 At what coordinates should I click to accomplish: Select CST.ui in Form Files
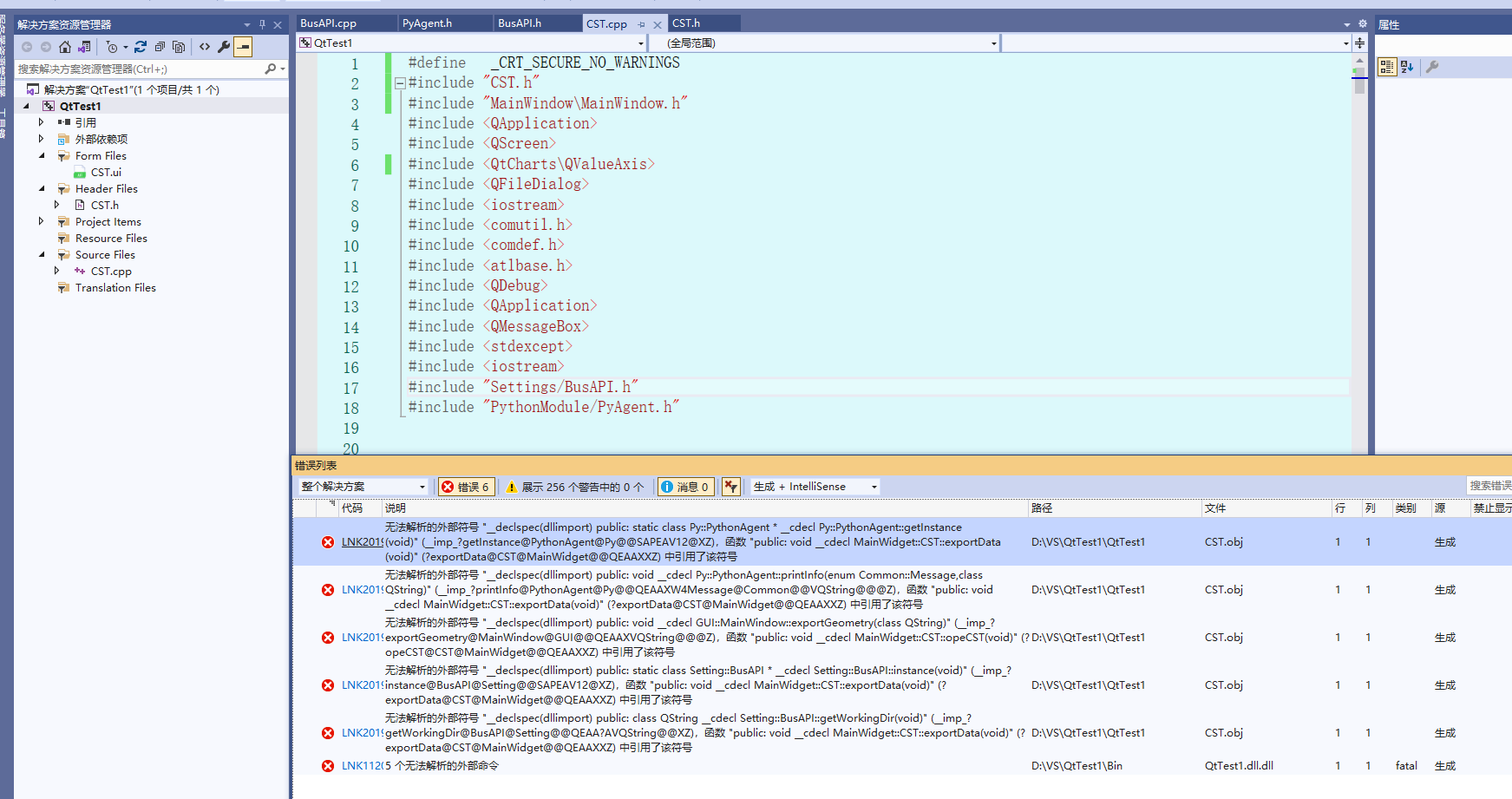click(x=106, y=172)
